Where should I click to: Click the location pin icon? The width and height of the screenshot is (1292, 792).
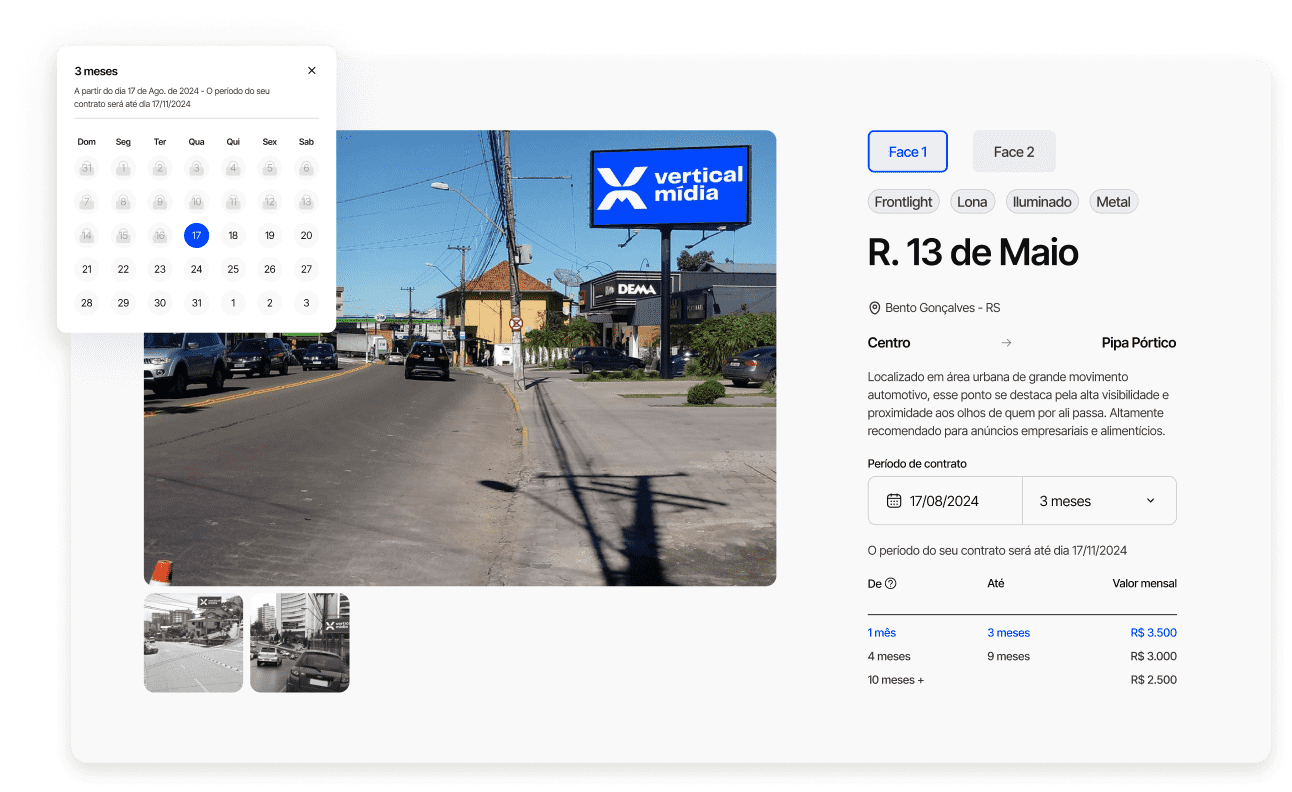pos(875,308)
